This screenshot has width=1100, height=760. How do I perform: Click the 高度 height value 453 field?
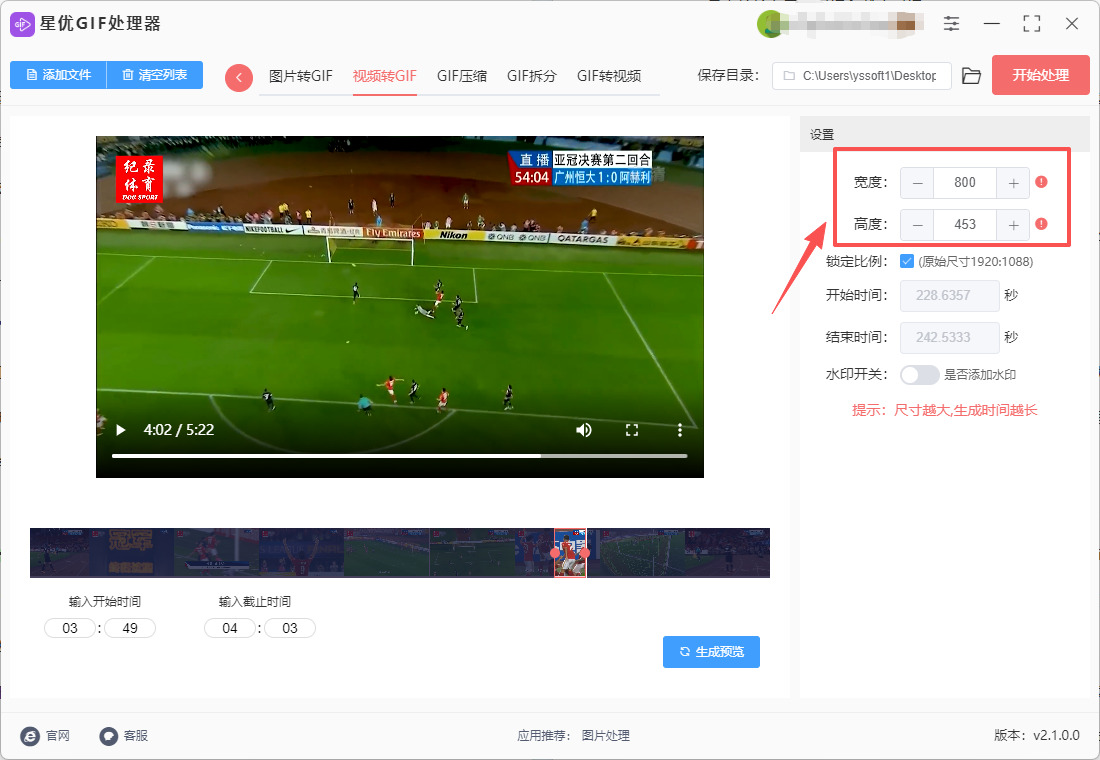pyautogui.click(x=965, y=225)
